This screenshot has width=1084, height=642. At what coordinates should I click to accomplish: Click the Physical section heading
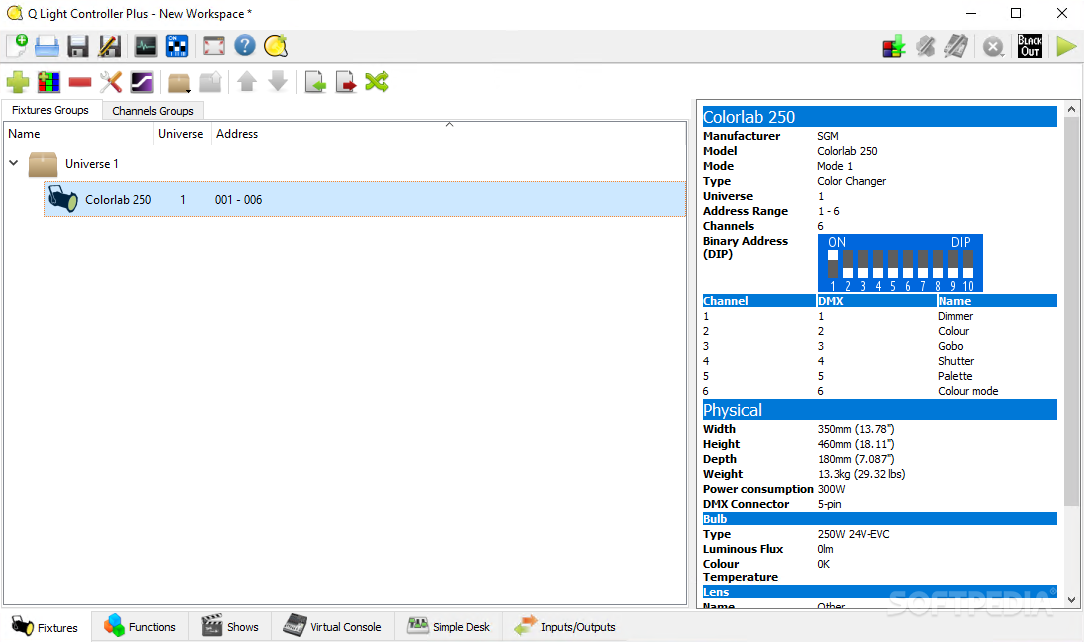(x=879, y=410)
